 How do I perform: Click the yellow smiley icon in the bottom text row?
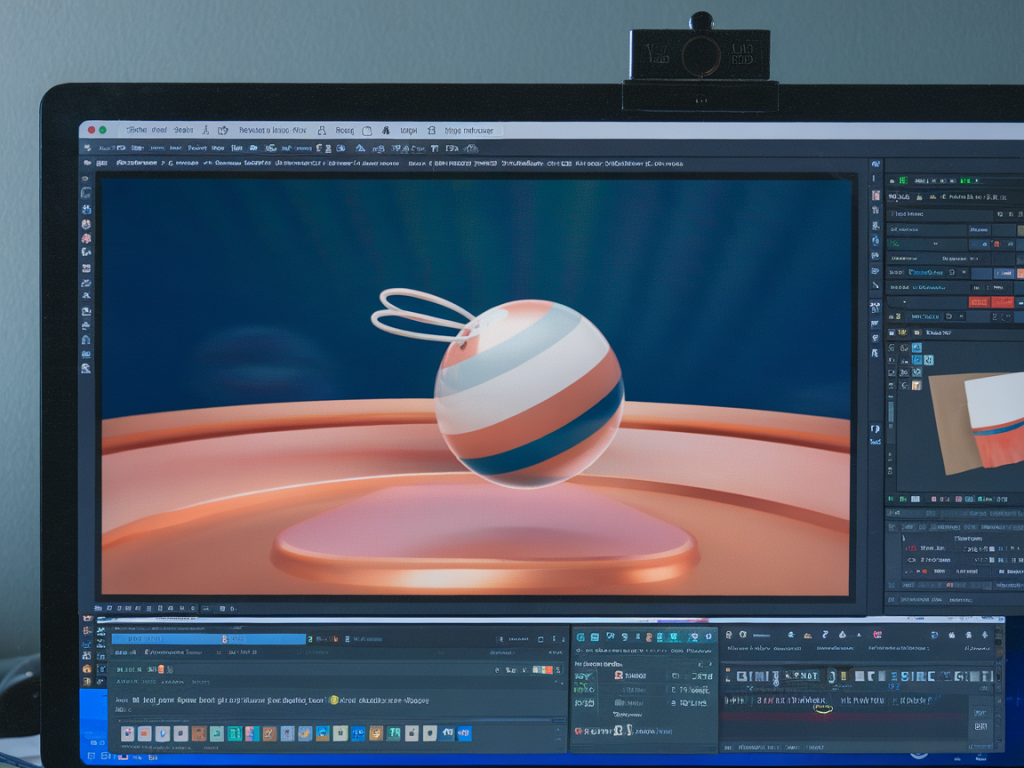[x=334, y=701]
